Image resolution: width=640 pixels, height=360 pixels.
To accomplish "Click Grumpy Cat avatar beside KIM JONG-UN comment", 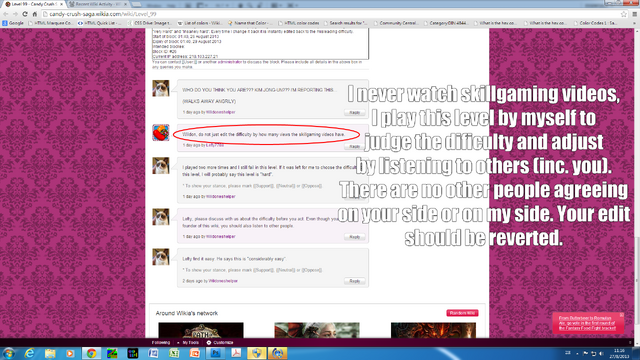I will point(161,88).
